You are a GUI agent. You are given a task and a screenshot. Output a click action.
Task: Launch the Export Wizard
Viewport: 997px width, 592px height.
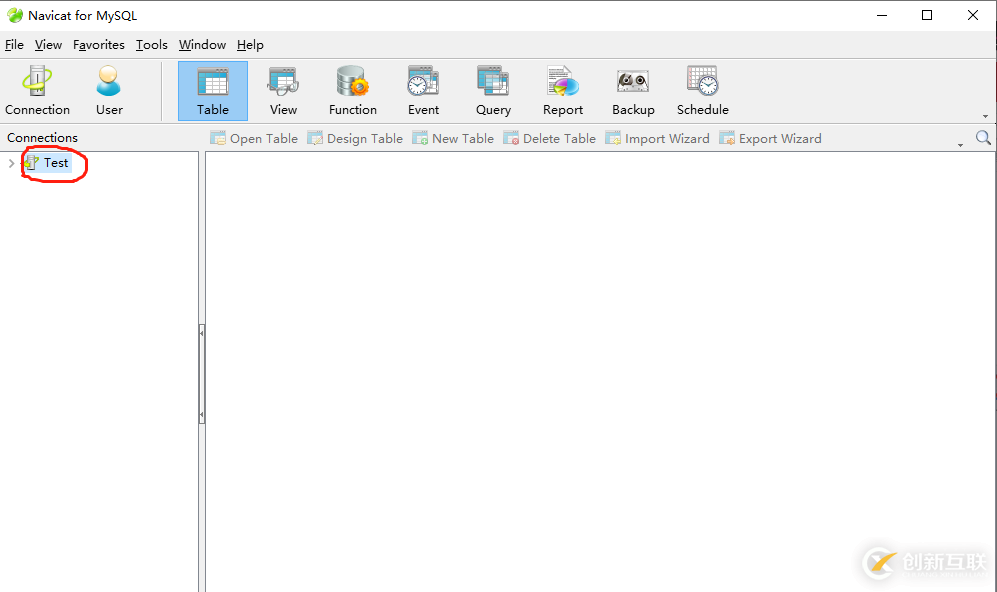770,139
